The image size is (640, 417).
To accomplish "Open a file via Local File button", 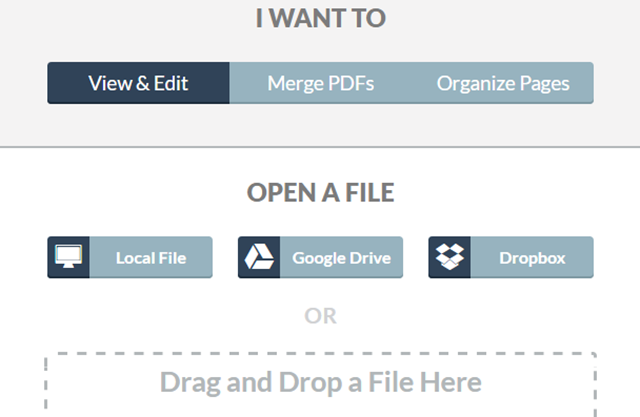I will coord(130,257).
